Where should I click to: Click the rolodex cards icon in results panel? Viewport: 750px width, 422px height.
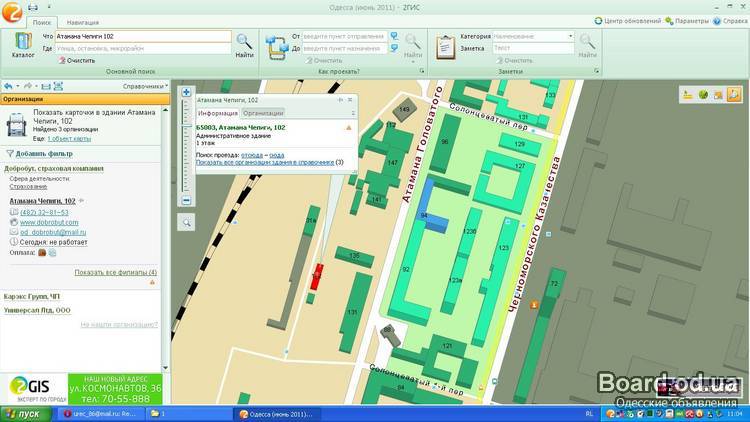pos(16,124)
